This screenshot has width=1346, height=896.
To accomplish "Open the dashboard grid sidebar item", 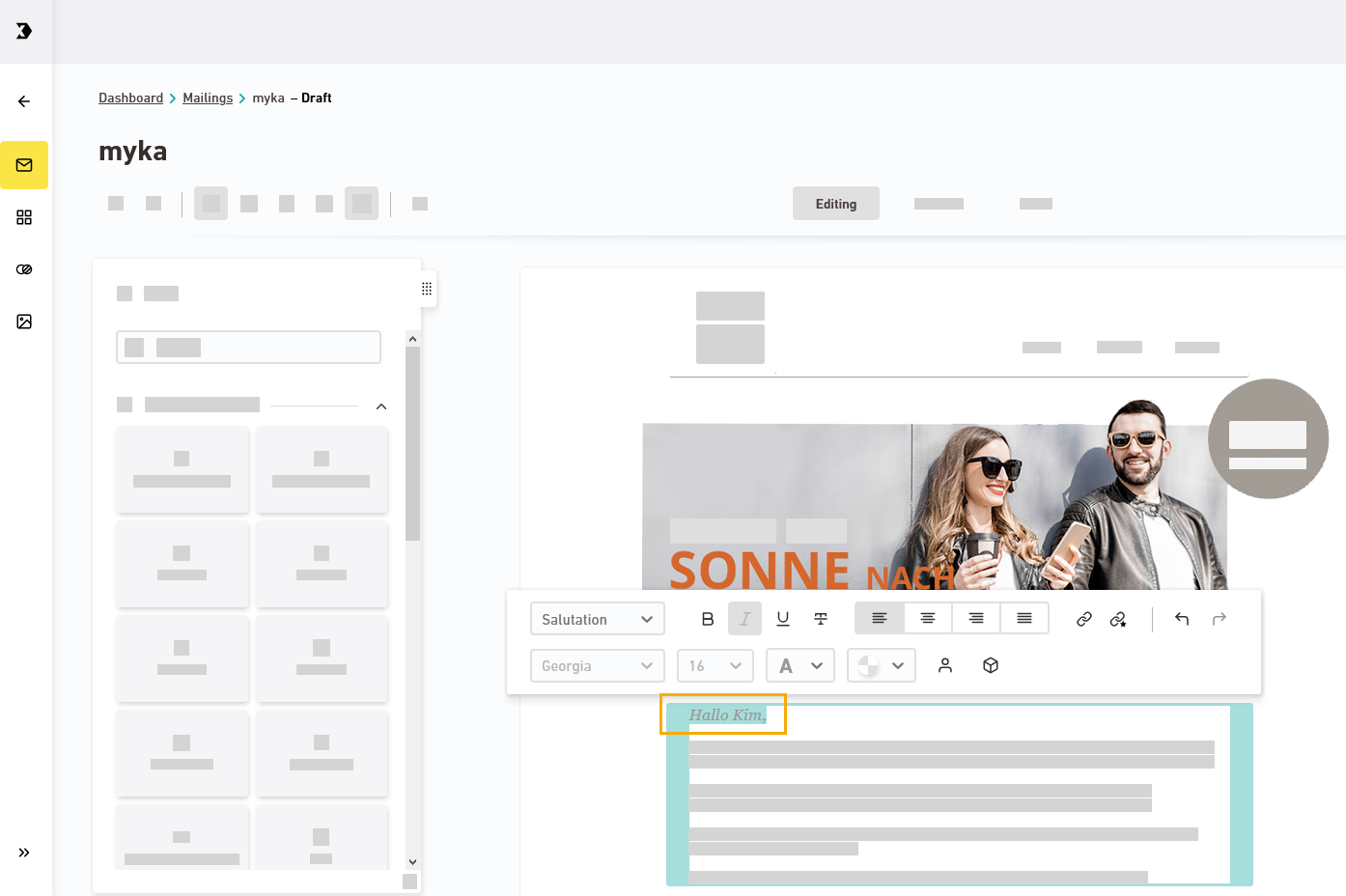I will 24,217.
